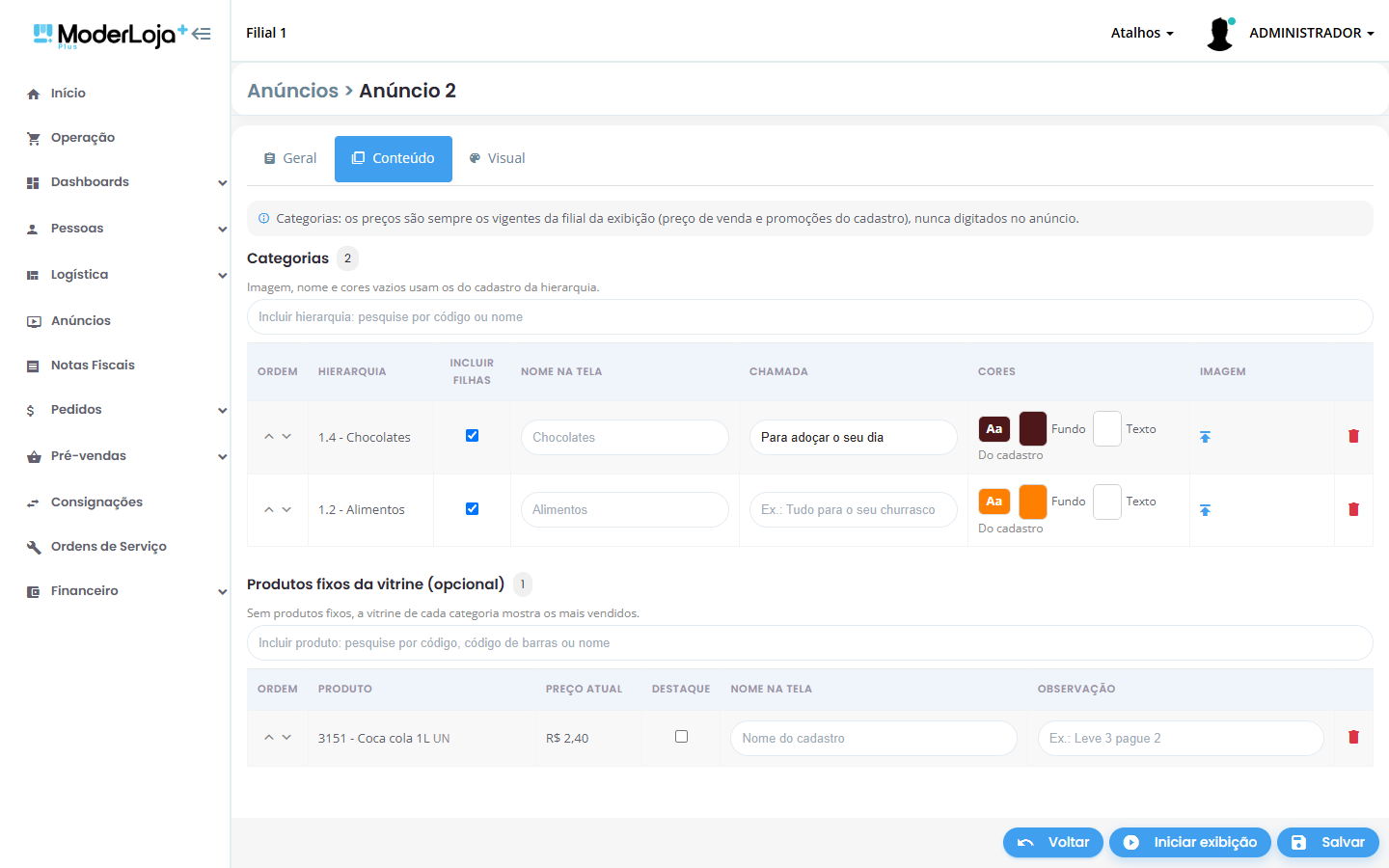Focus the Incluir produto search field
The width and height of the screenshot is (1389, 868).
[x=810, y=643]
